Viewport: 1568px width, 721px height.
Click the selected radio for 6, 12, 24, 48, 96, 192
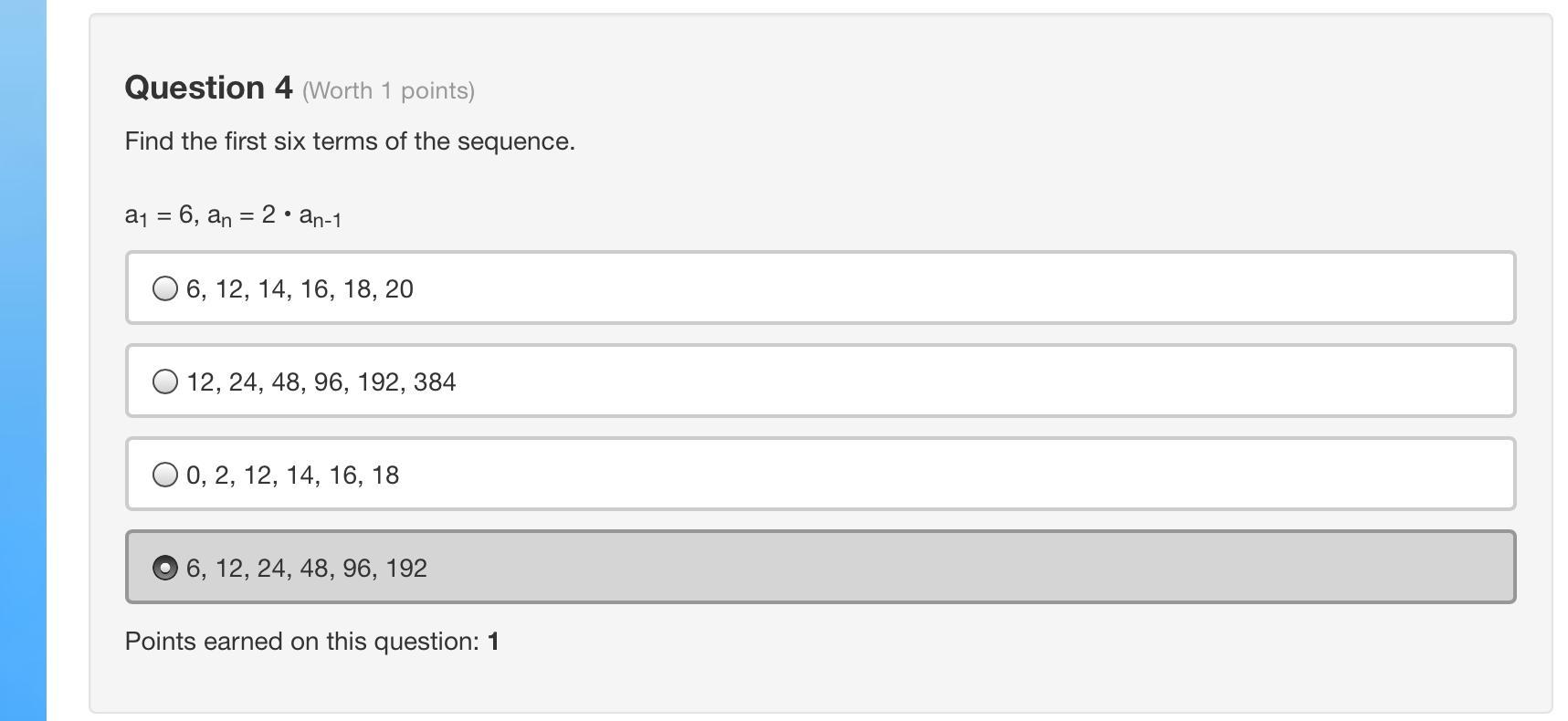[x=165, y=568]
